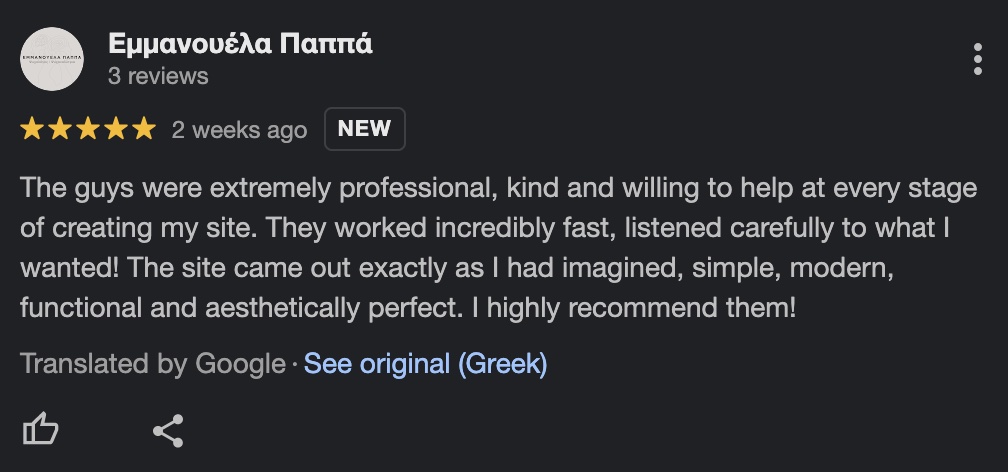Open the three-dot more options menu
Image resolution: width=1008 pixels, height=472 pixels.
[977, 60]
